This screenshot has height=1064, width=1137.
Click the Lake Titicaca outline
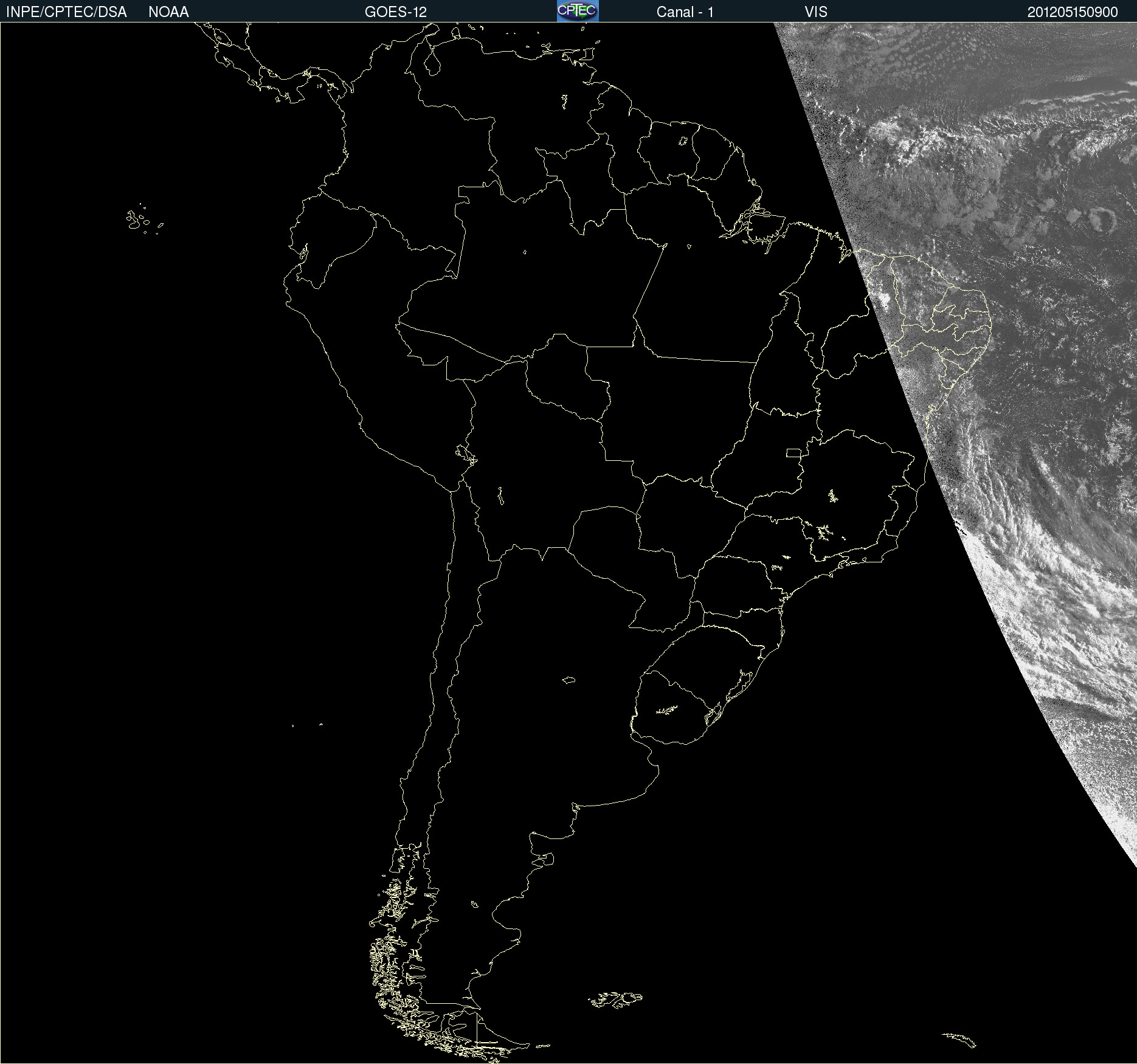466,454
